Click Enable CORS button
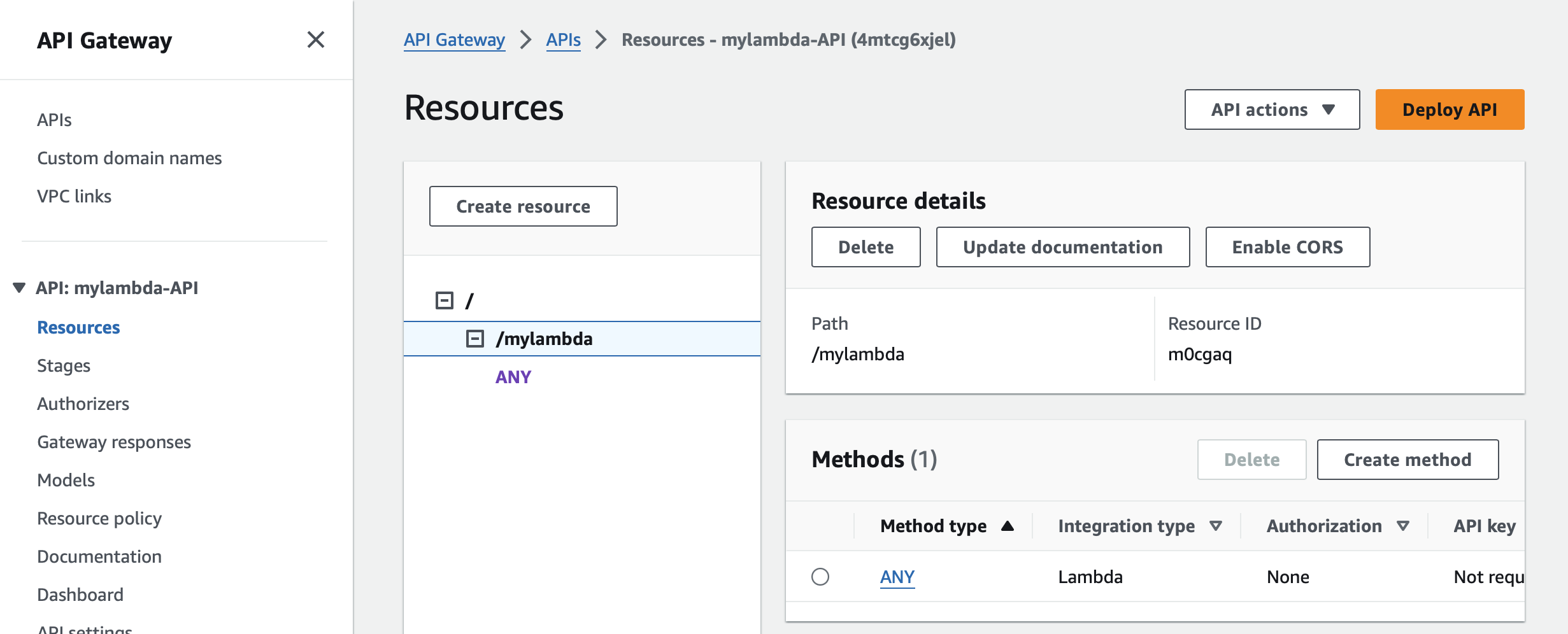1568x634 pixels. [x=1287, y=247]
